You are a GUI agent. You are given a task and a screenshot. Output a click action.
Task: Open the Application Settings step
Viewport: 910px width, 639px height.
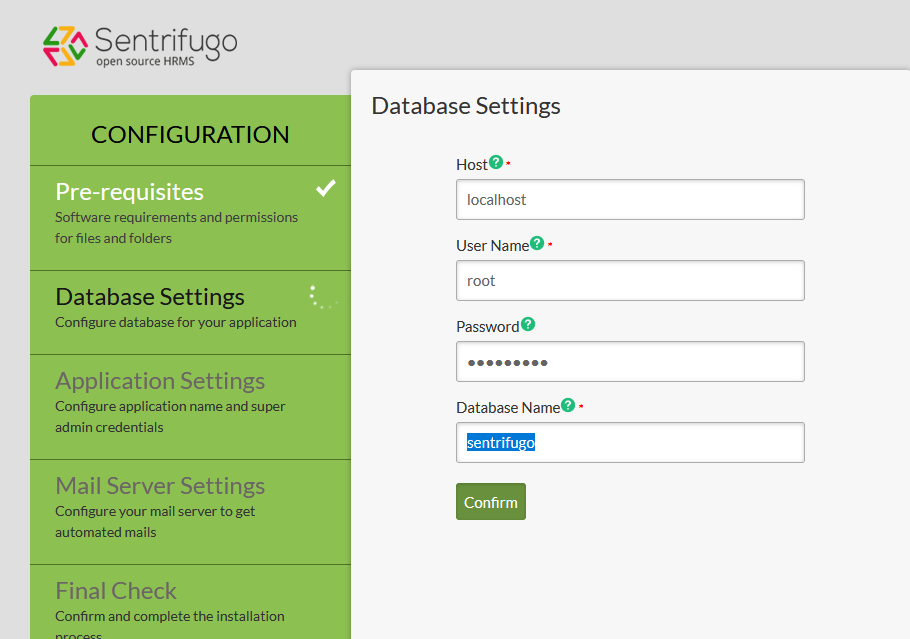(x=160, y=381)
